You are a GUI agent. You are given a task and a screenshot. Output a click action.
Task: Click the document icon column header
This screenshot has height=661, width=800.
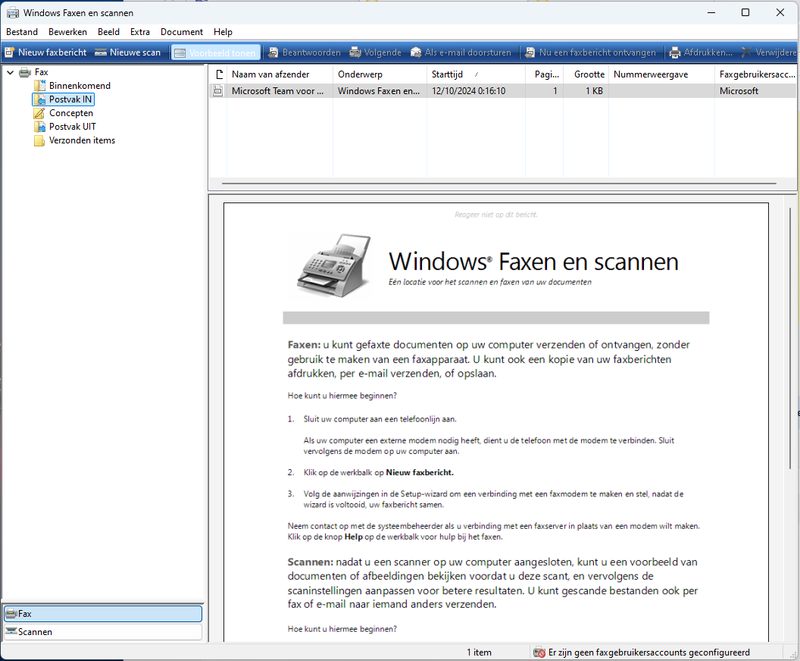[218, 74]
